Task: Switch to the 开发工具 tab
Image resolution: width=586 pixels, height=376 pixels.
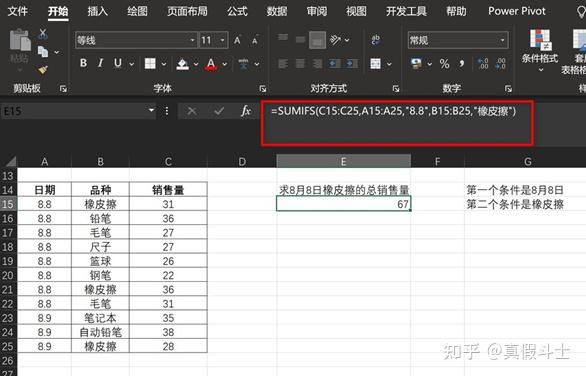Action: click(x=406, y=11)
